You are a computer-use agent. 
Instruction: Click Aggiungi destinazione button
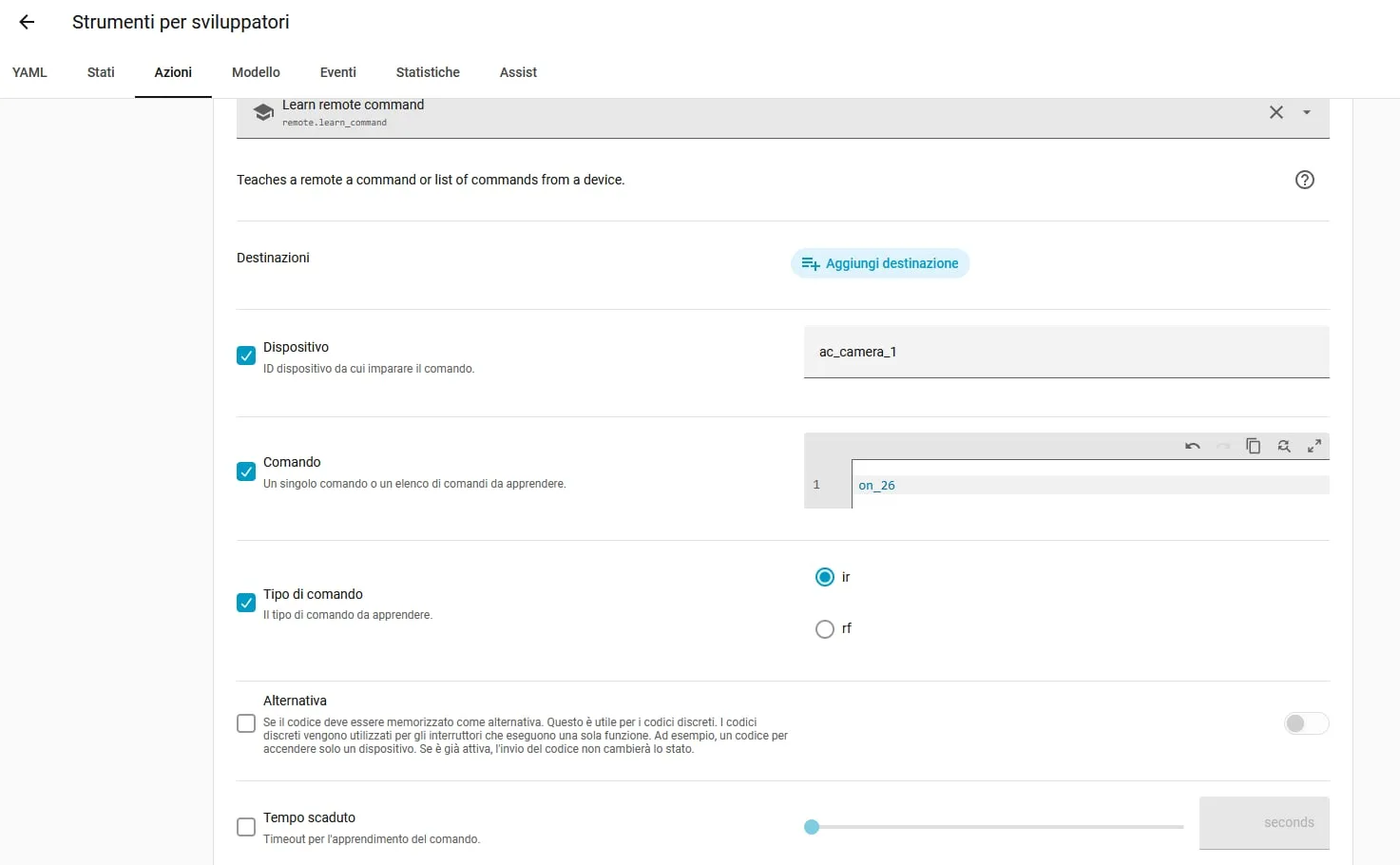tap(880, 263)
